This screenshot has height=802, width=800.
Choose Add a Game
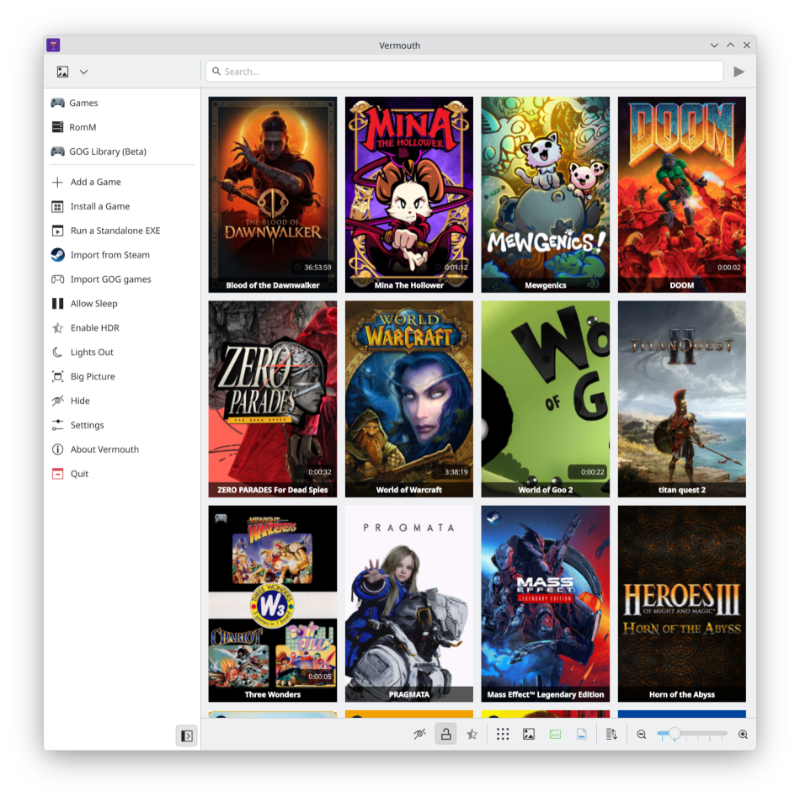[122, 182]
